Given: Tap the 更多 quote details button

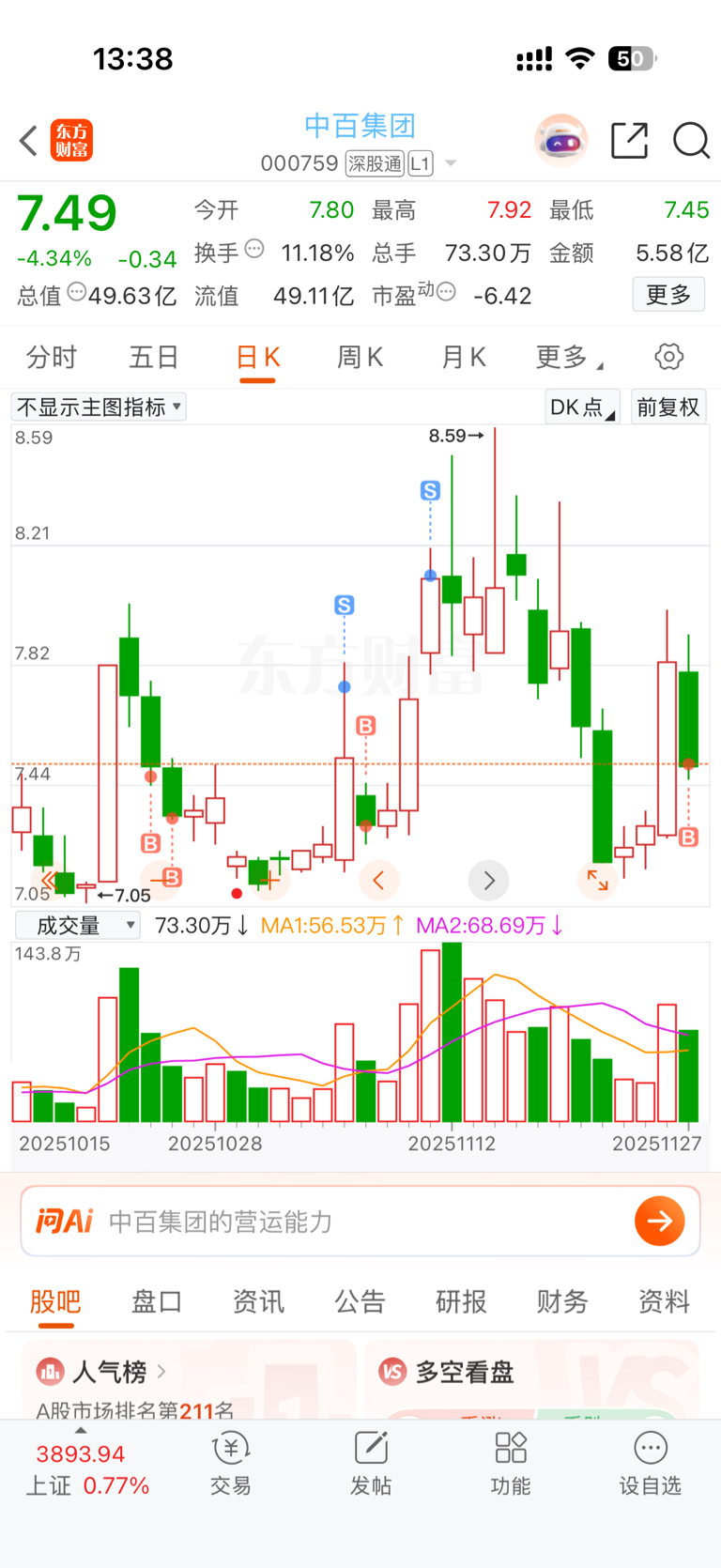Looking at the screenshot, I should [x=668, y=295].
